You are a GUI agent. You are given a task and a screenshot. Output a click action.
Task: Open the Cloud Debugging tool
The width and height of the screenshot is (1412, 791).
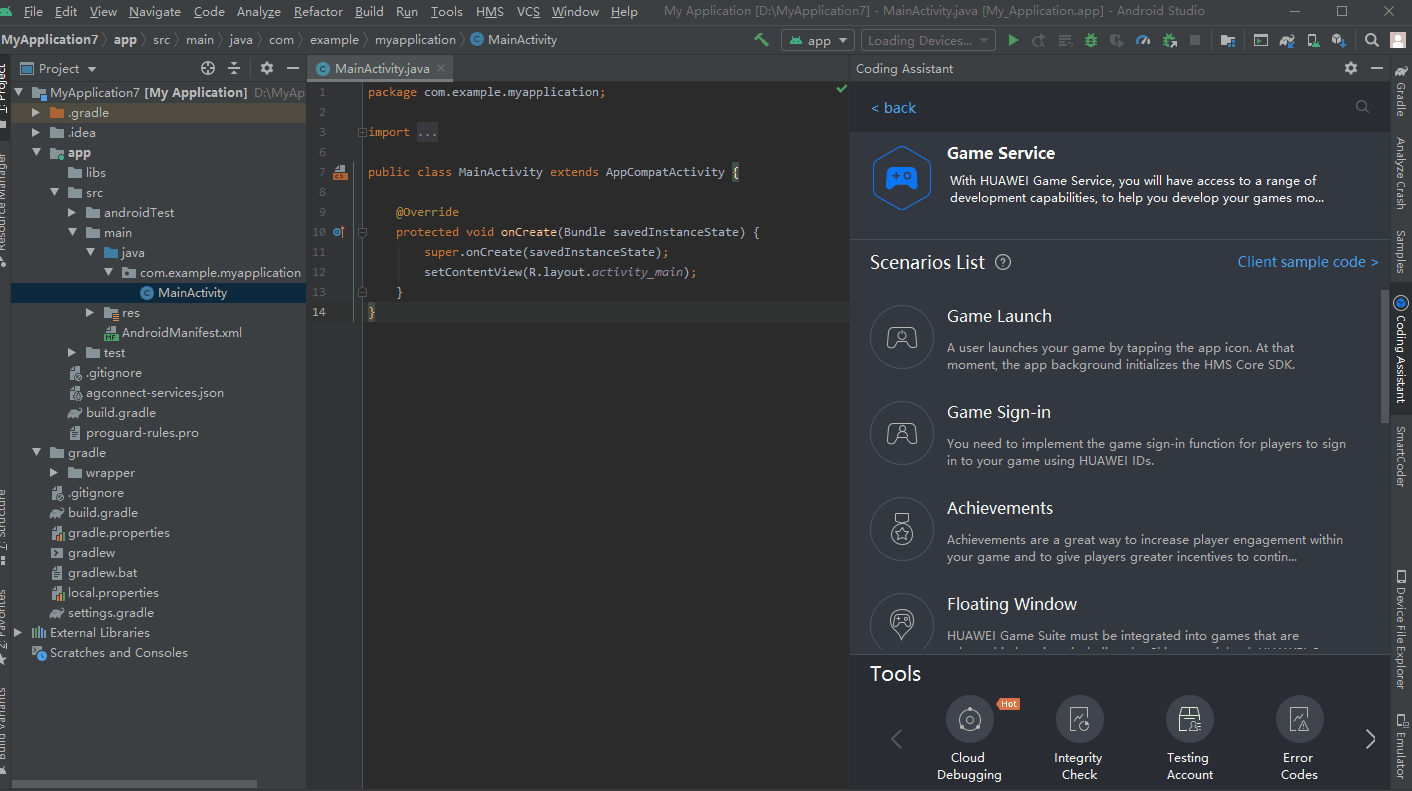[969, 739]
